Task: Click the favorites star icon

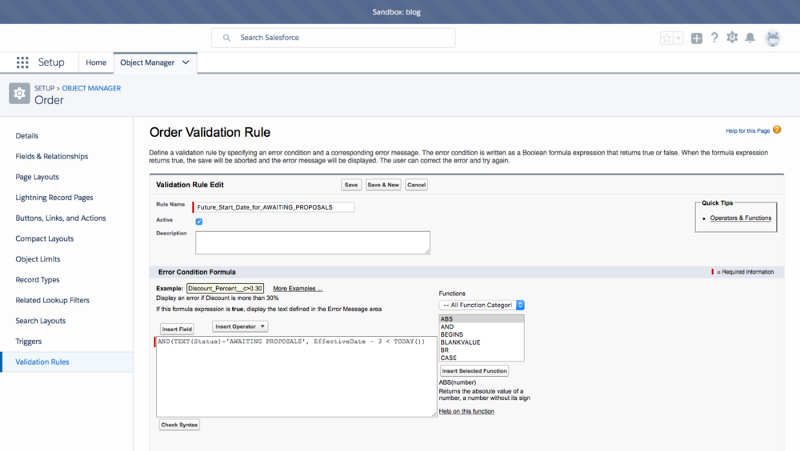Action: coord(667,38)
